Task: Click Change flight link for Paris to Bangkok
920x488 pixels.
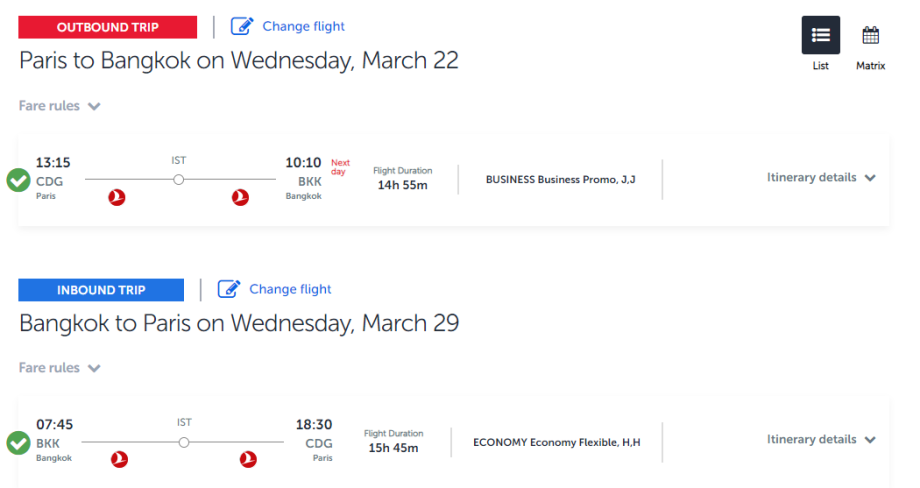Action: pyautogui.click(x=303, y=26)
